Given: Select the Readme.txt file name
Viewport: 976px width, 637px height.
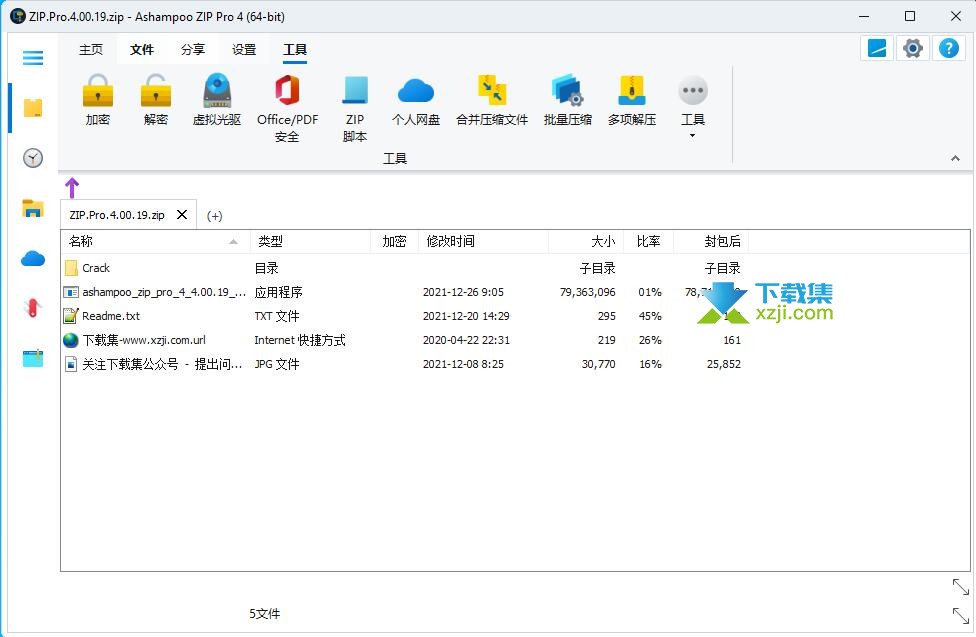Looking at the screenshot, I should pos(111,316).
